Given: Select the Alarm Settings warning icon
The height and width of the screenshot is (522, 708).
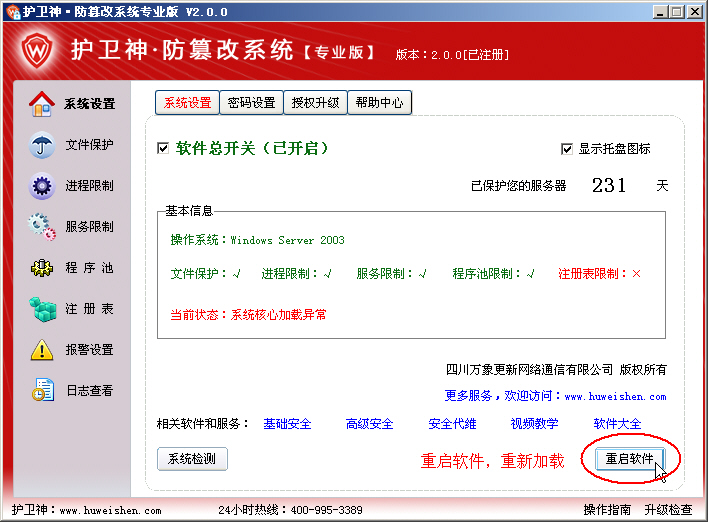Looking at the screenshot, I should click(x=41, y=350).
